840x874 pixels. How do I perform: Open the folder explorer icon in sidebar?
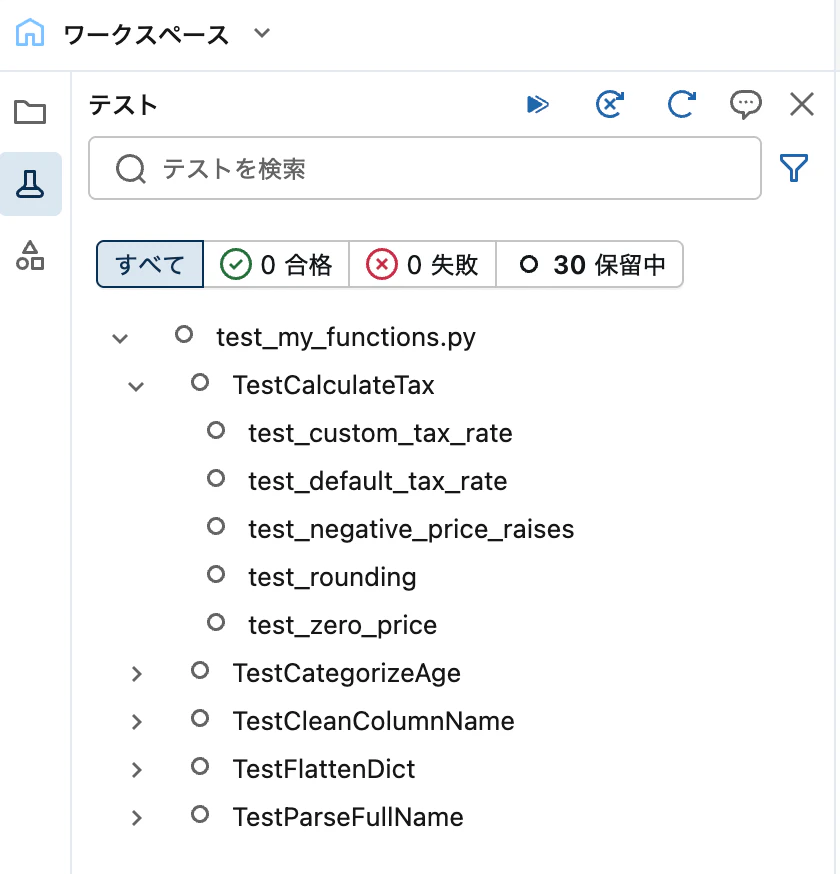click(x=30, y=113)
